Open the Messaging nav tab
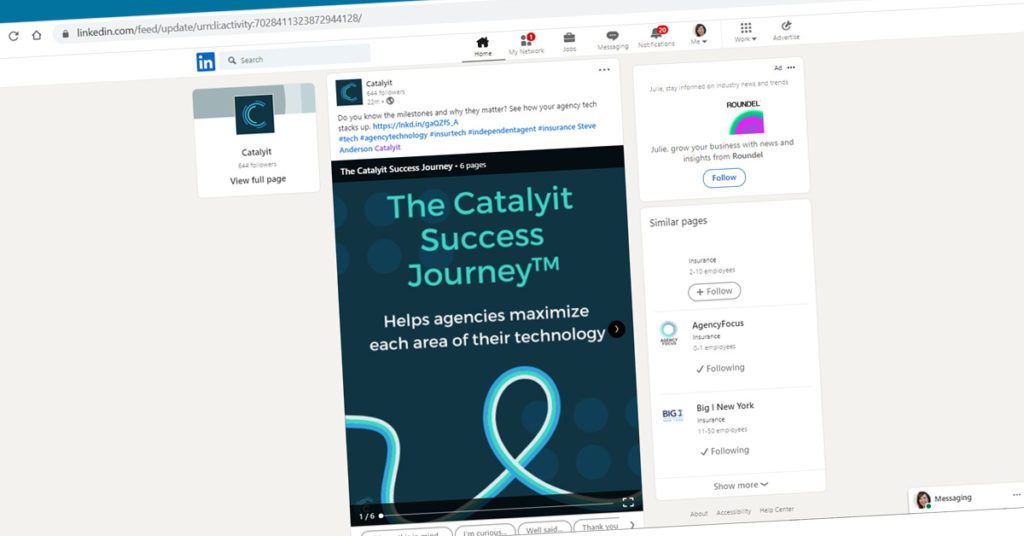The height and width of the screenshot is (536, 1024). (x=613, y=40)
